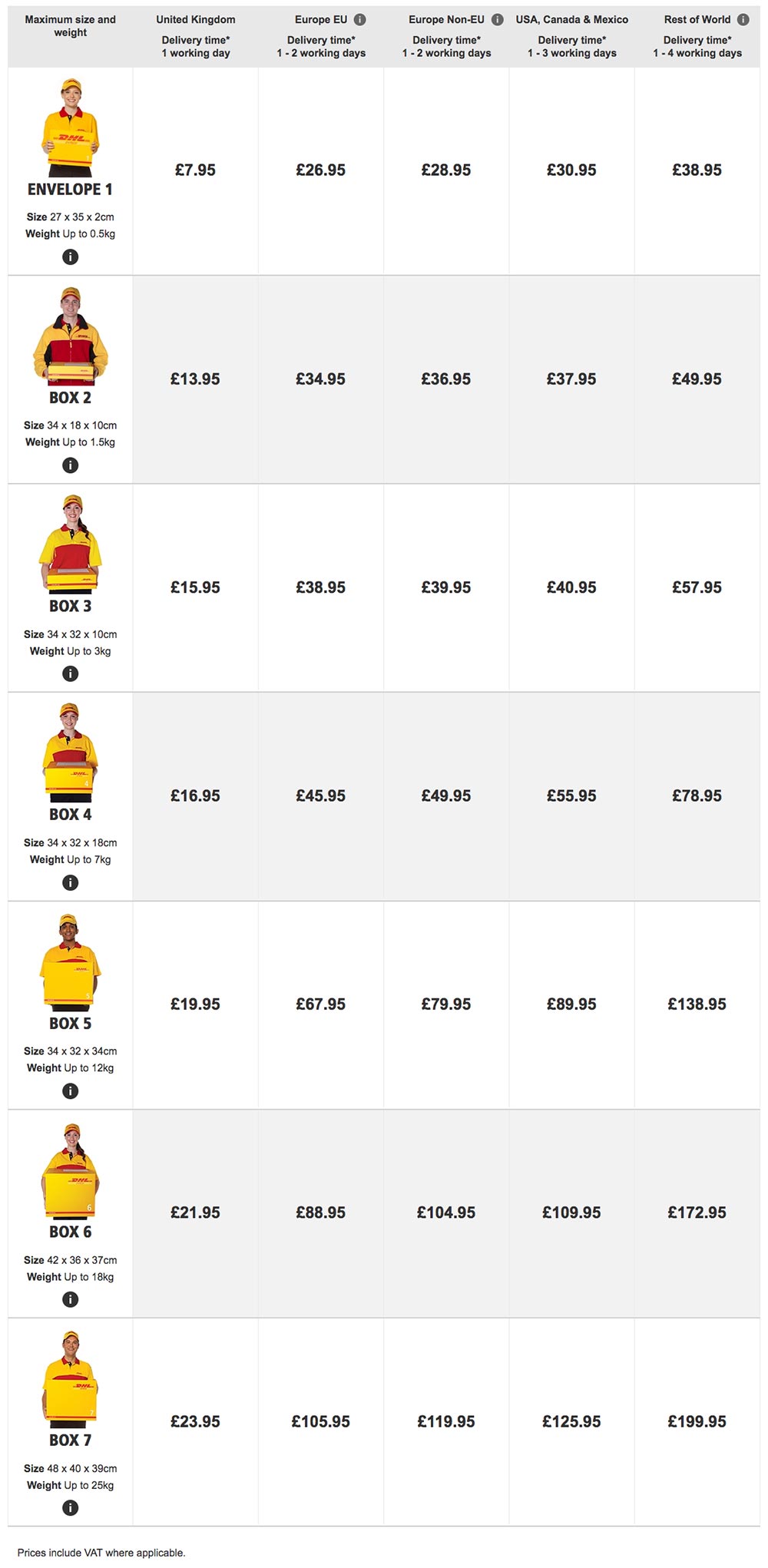Viewport: 768px width, 1568px height.
Task: Click the Box 6 title text
Action: click(x=70, y=1232)
